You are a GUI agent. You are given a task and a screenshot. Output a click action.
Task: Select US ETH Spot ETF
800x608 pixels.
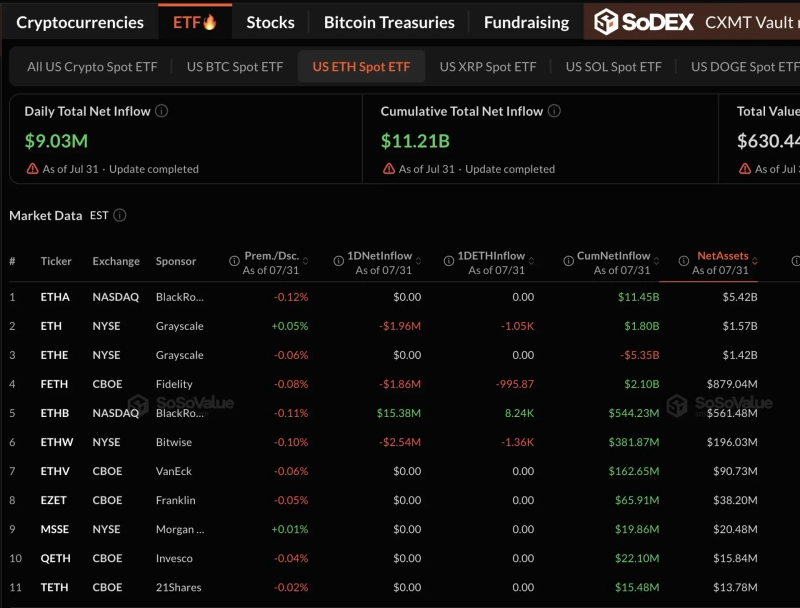pos(361,67)
